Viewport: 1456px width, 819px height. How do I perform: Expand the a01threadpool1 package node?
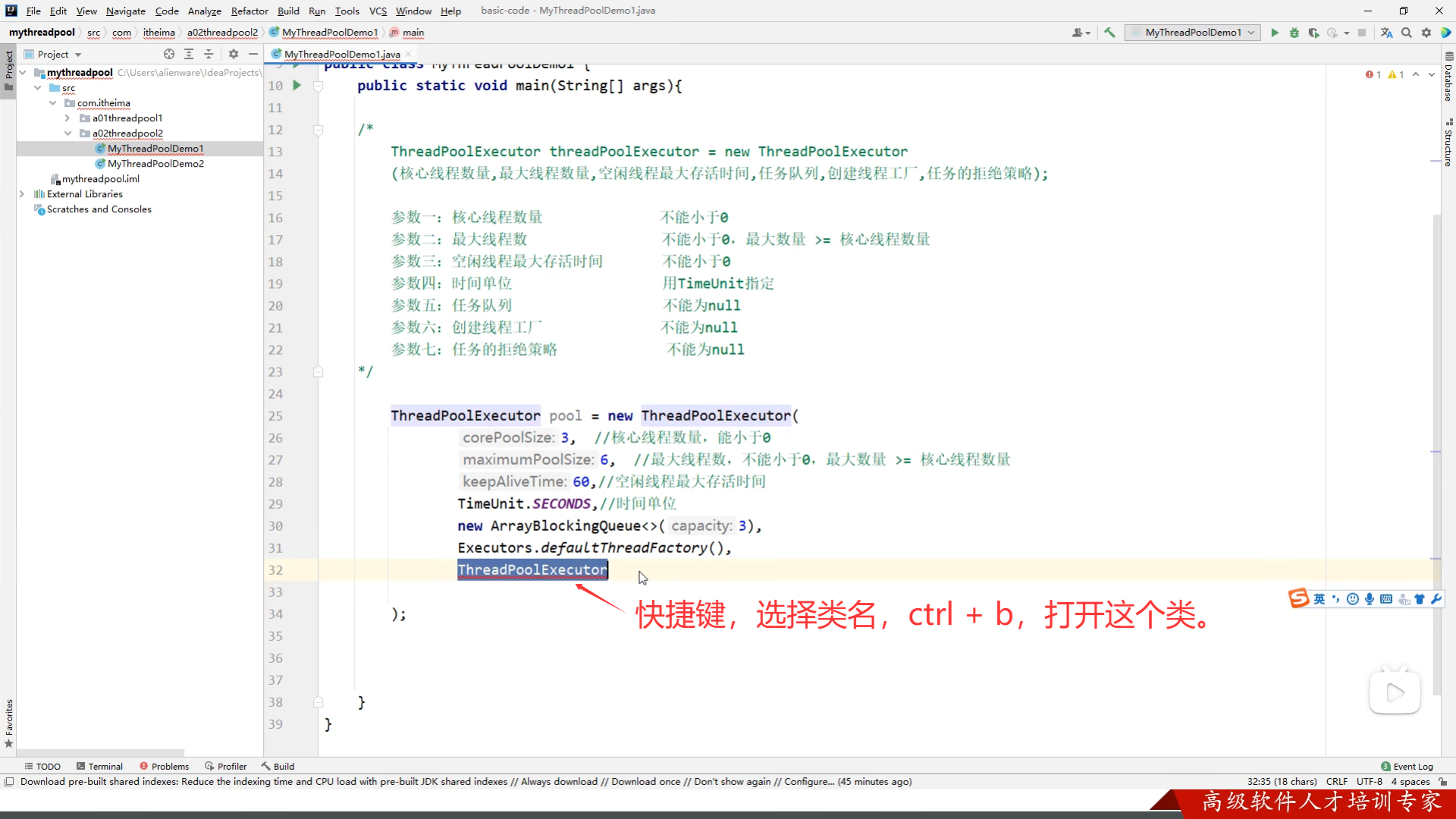67,118
